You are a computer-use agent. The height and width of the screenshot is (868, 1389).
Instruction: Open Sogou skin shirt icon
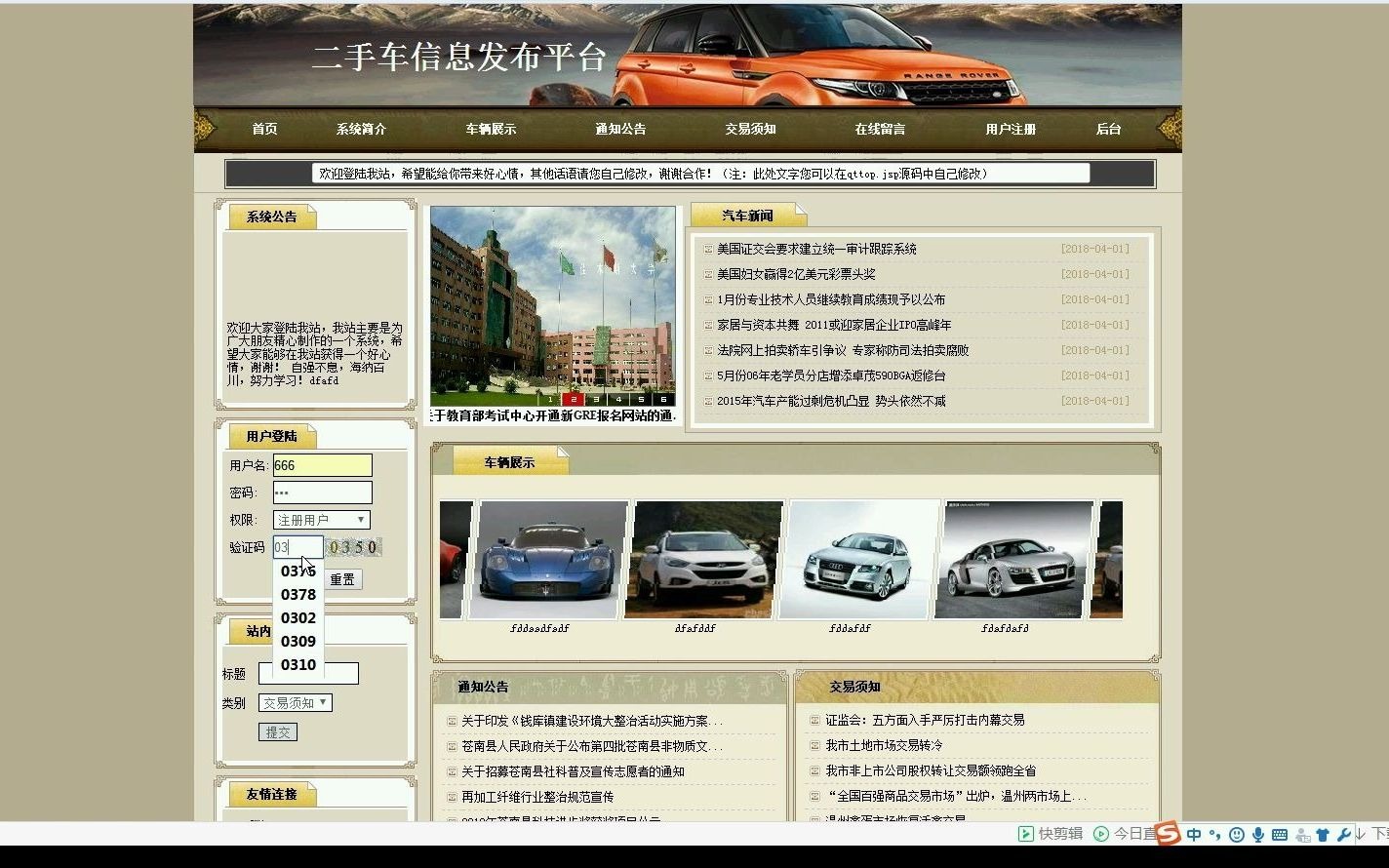click(1323, 835)
